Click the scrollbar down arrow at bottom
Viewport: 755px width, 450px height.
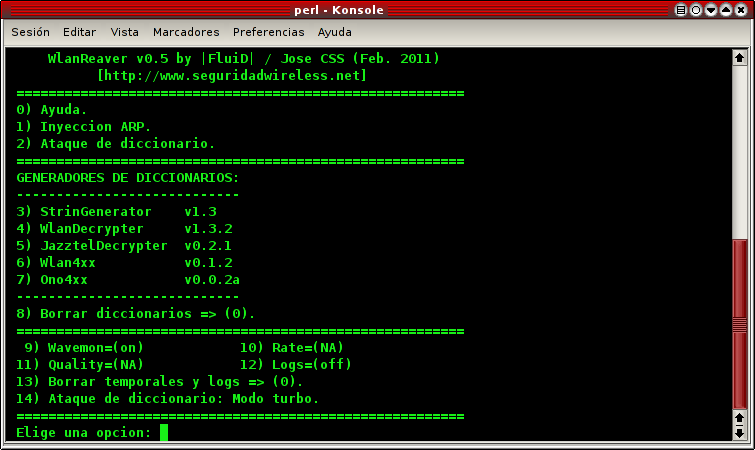pyautogui.click(x=740, y=435)
